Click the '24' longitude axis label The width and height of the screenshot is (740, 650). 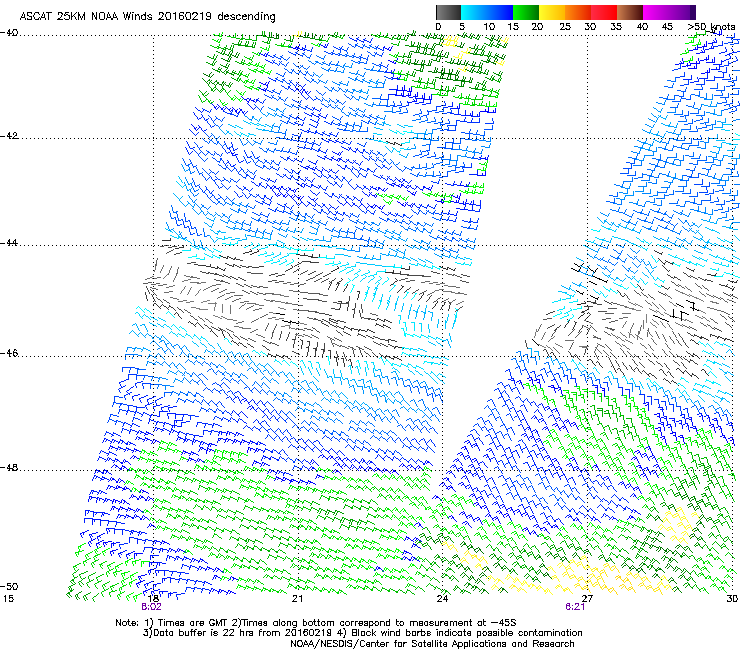point(442,599)
